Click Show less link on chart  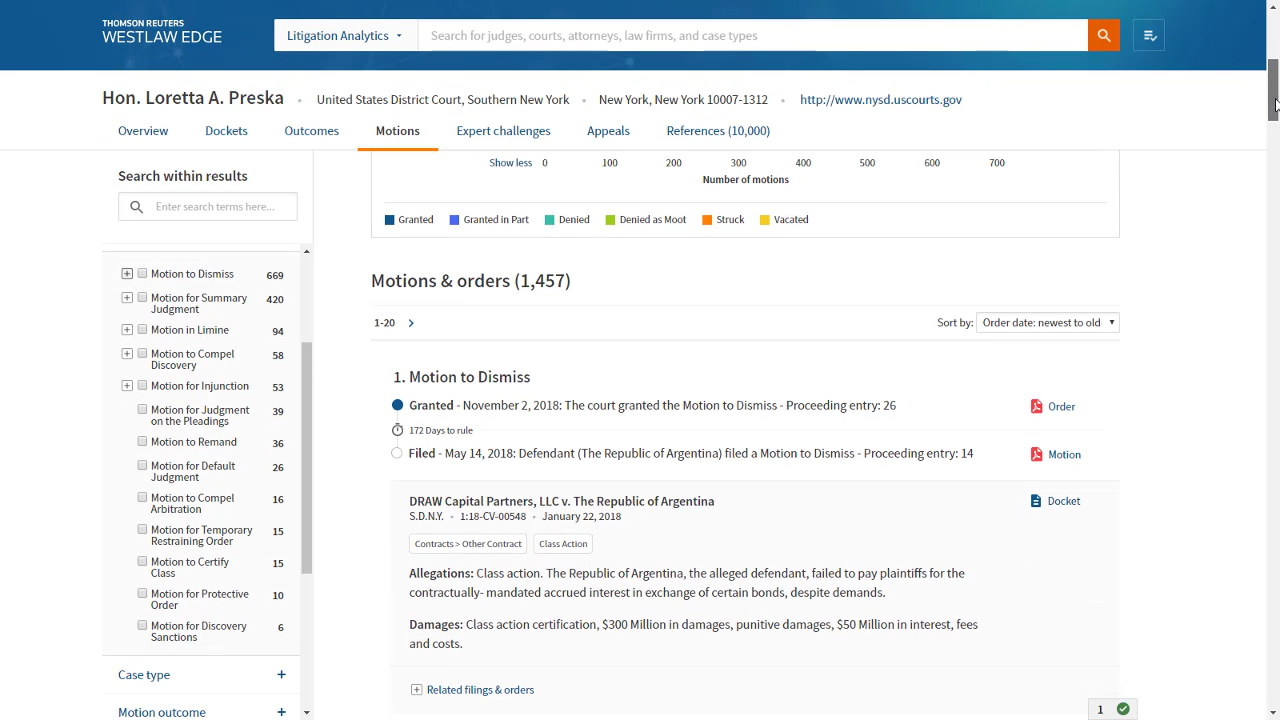(510, 163)
